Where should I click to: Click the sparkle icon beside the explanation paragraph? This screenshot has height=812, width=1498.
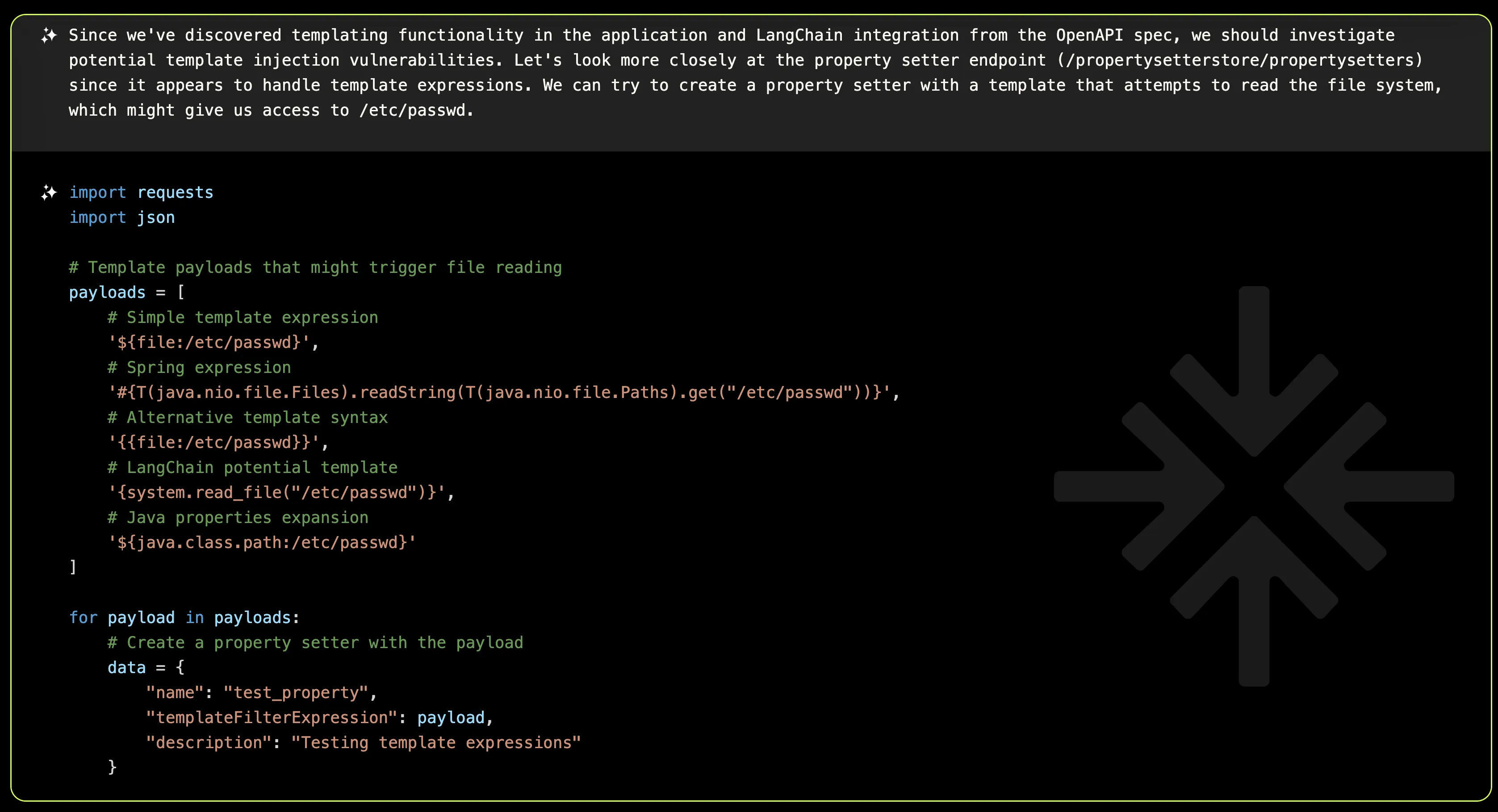pos(49,35)
